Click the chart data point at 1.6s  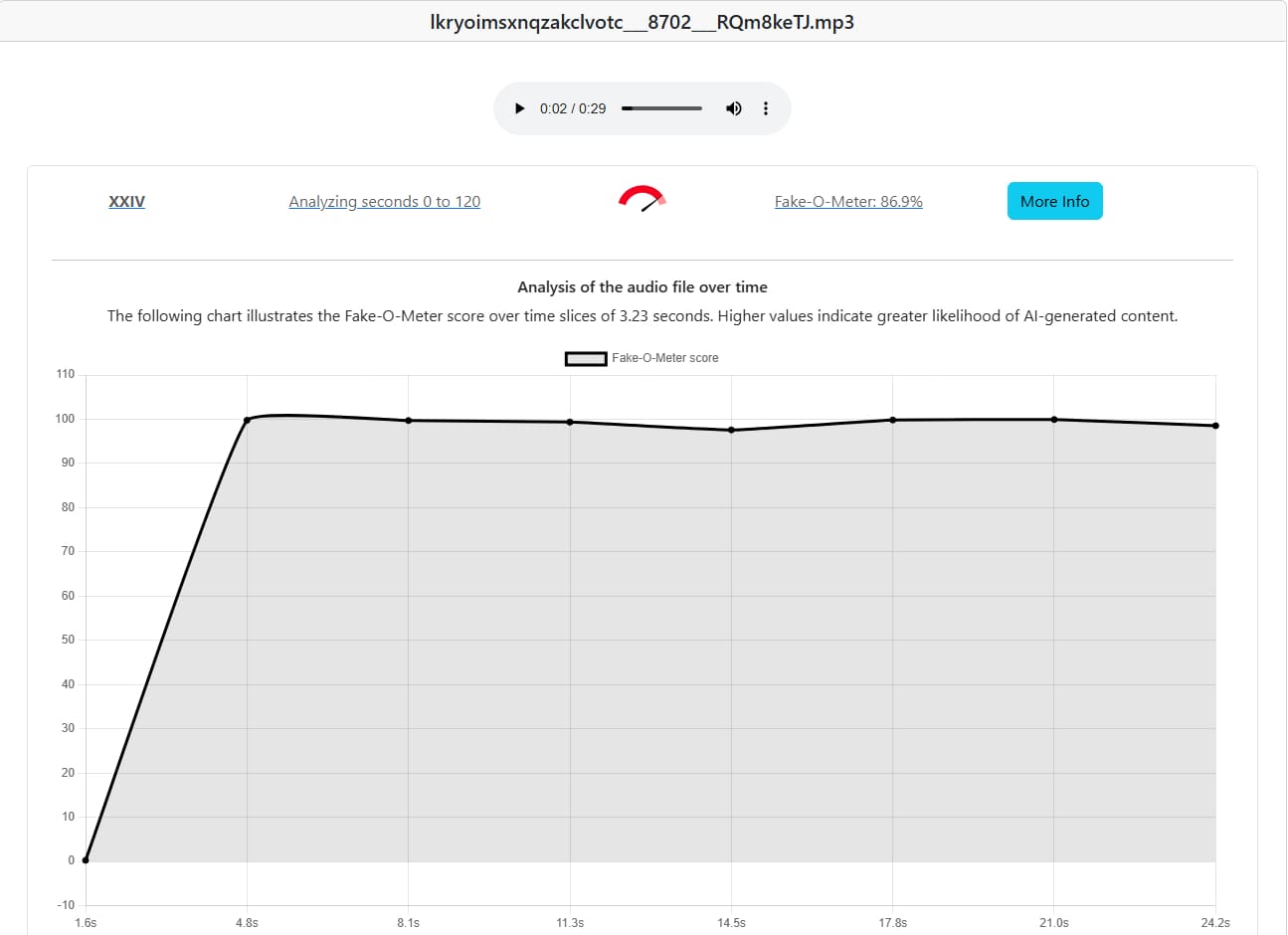click(86, 860)
